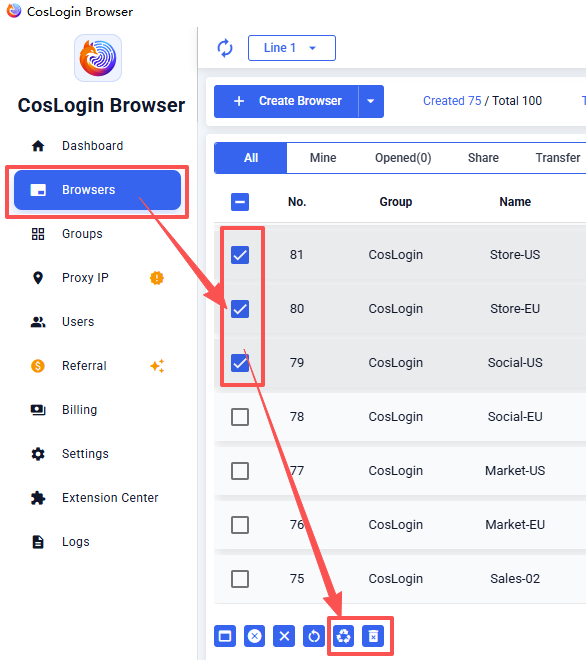Uncheck the row 81 Store-US checkbox
Screen dimensions: 586x660
click(x=240, y=255)
